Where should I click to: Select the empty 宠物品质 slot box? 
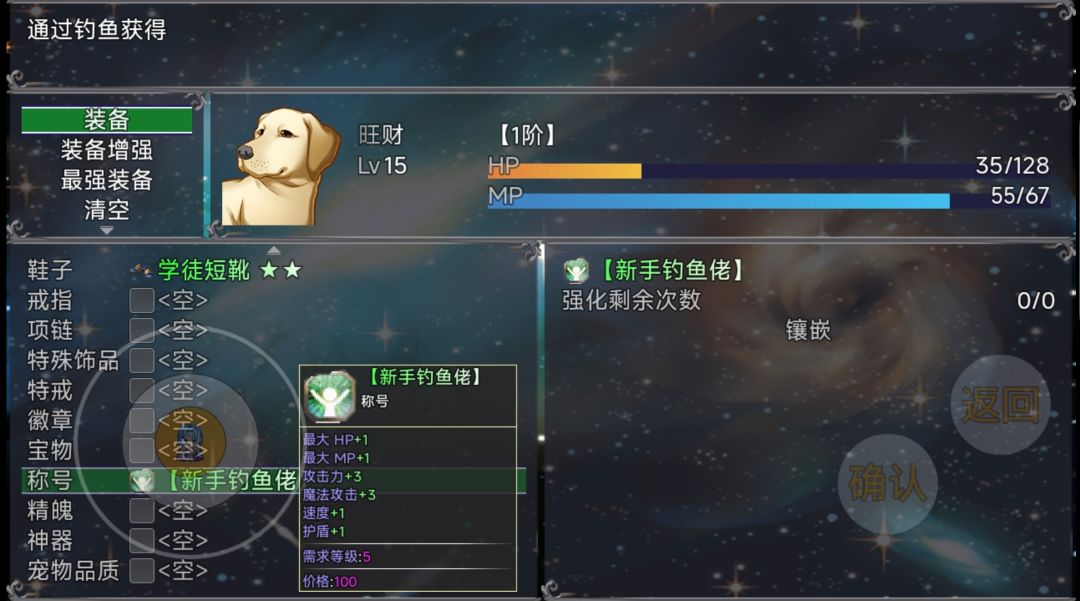142,571
